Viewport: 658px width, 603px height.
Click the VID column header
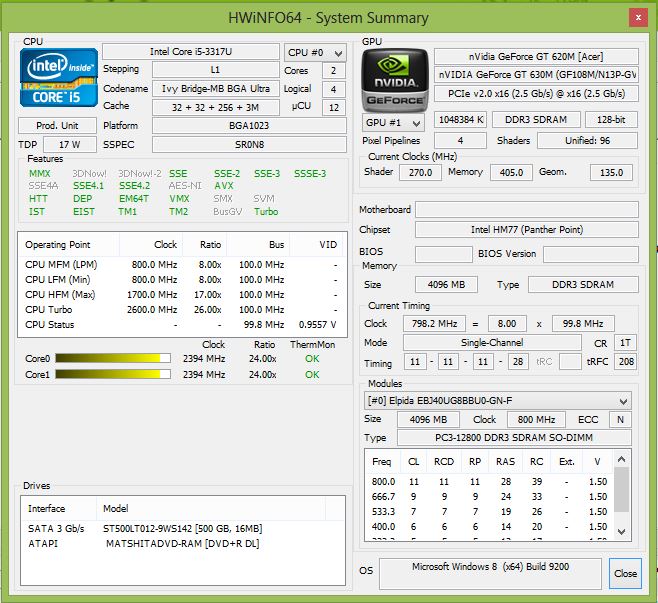(316, 245)
